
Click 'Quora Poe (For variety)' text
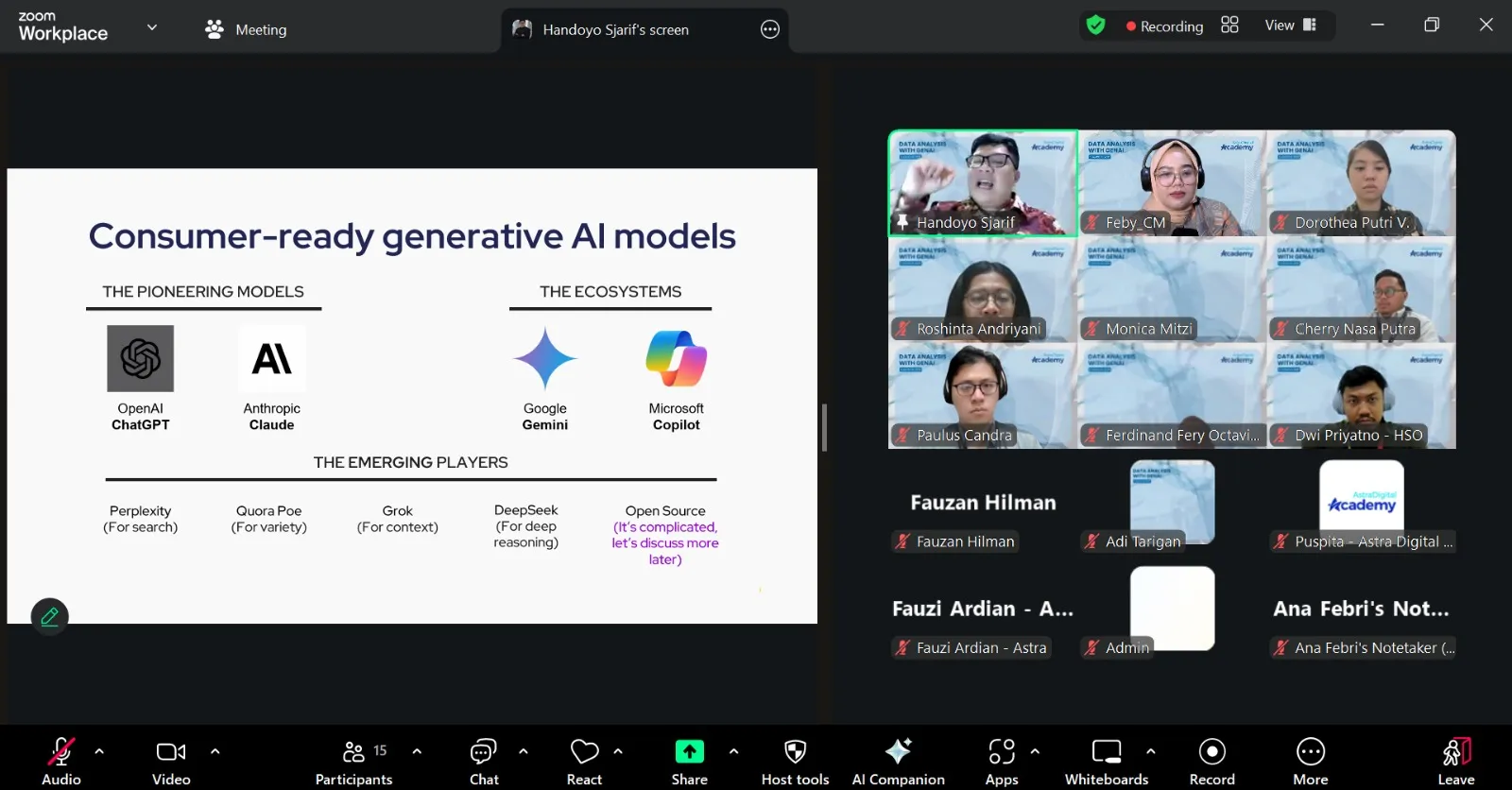click(269, 519)
